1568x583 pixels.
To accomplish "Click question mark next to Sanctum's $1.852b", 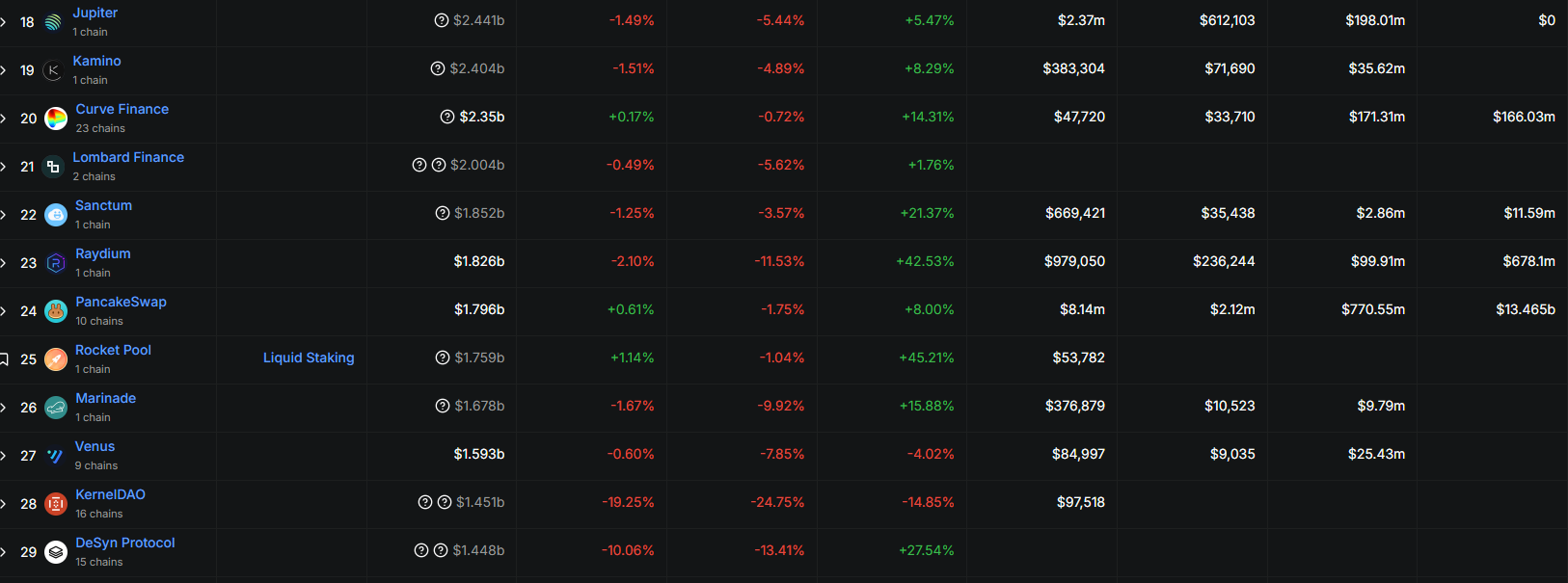I will tap(443, 213).
